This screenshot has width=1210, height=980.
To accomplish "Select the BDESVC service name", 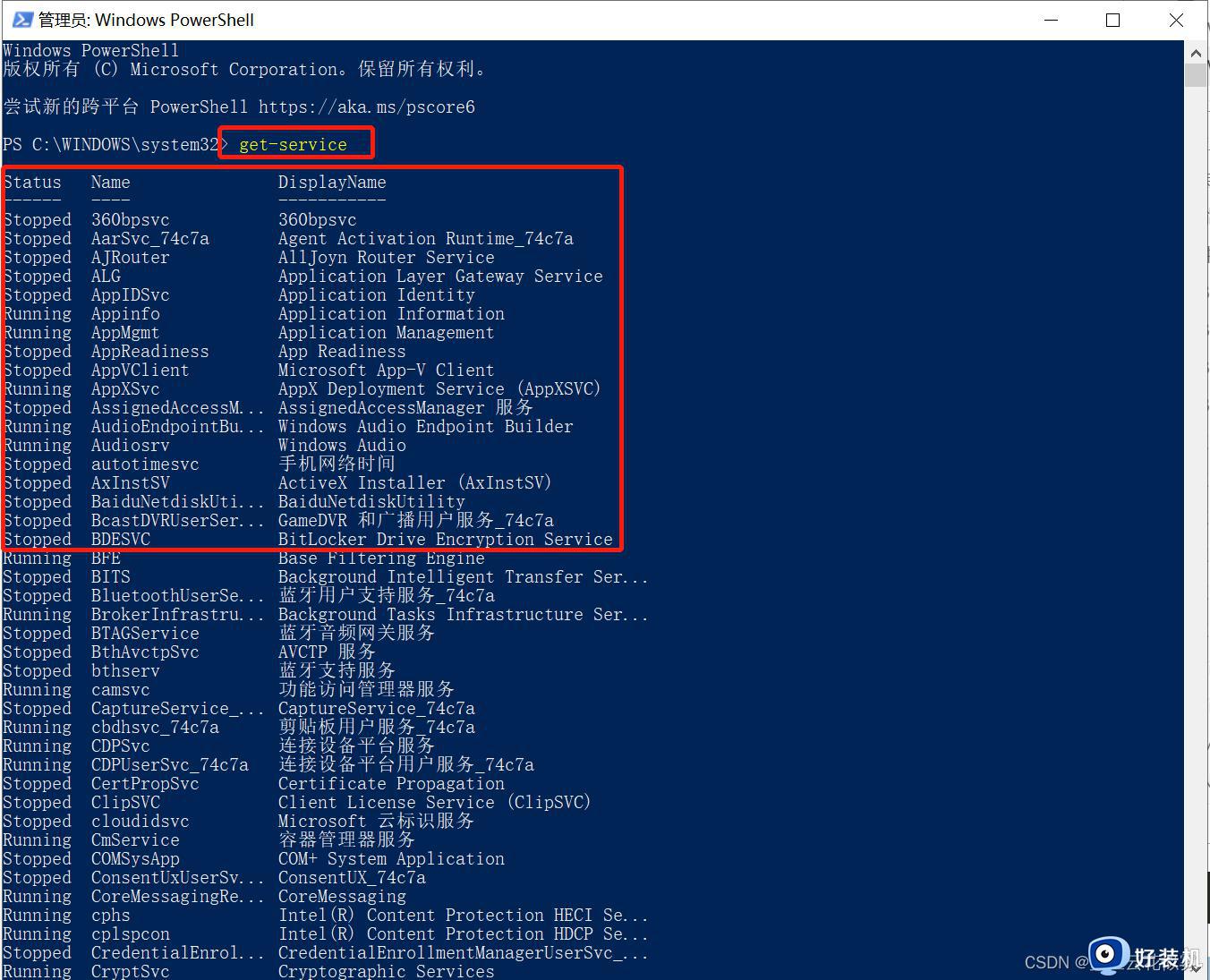I will coord(121,540).
